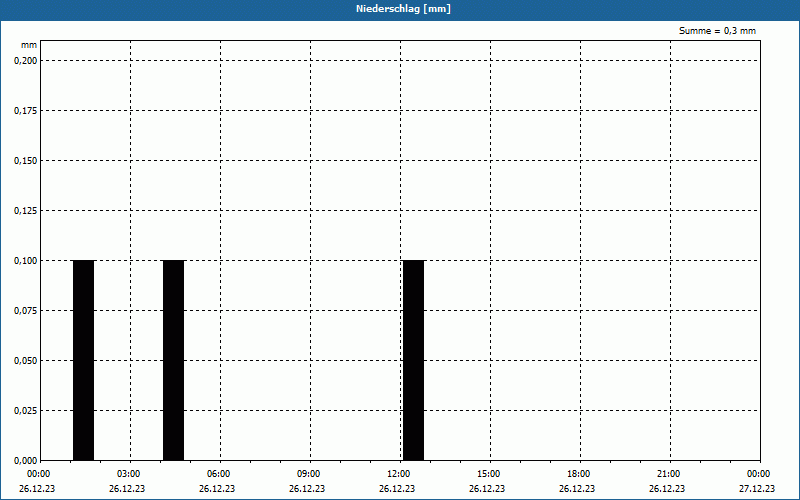Click the 27.12.23 date label
Image resolution: width=800 pixels, height=500 pixels.
(x=757, y=488)
